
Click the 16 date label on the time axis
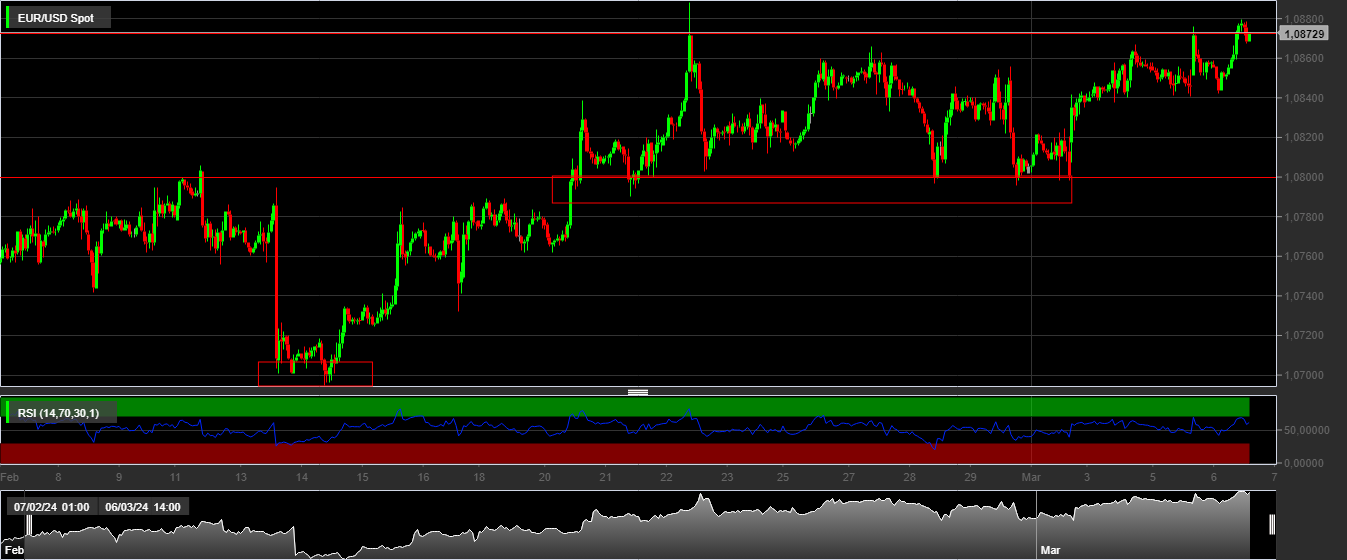424,477
